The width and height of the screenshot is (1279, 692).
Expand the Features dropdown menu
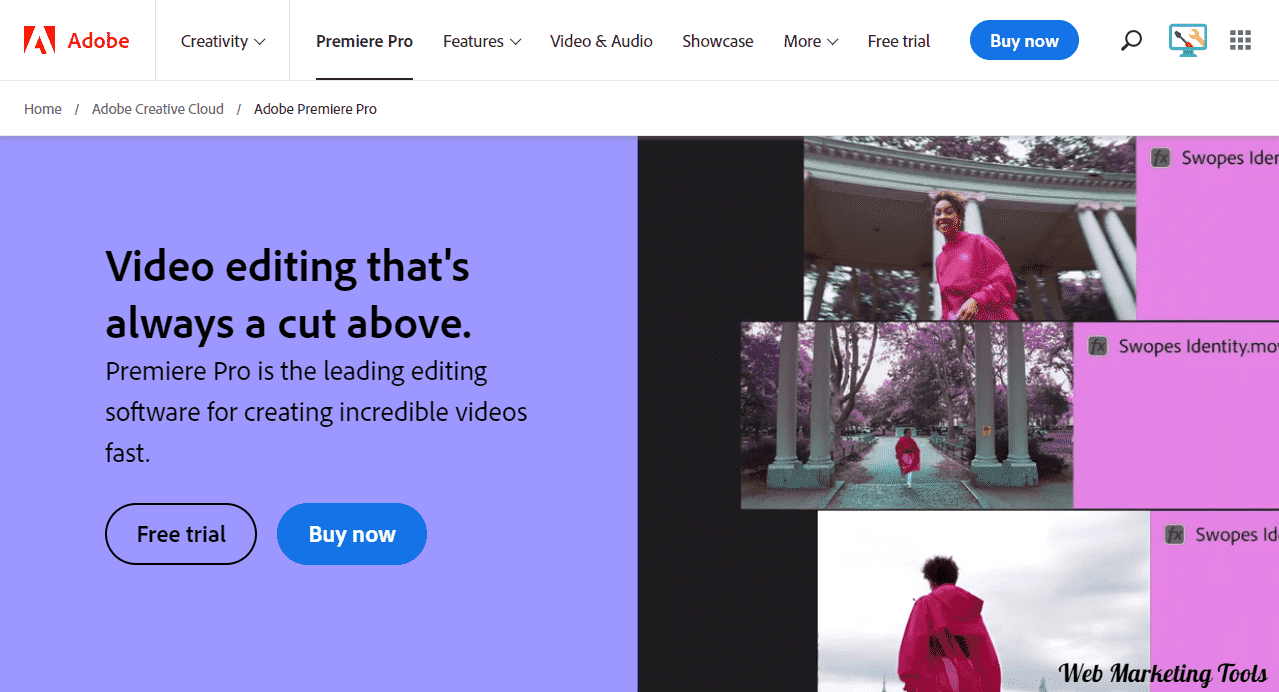tap(482, 41)
